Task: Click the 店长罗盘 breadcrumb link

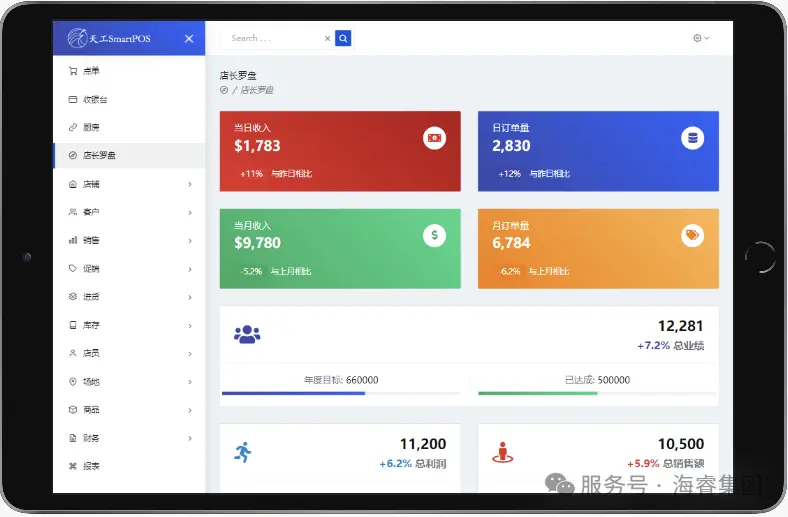Action: [257, 90]
